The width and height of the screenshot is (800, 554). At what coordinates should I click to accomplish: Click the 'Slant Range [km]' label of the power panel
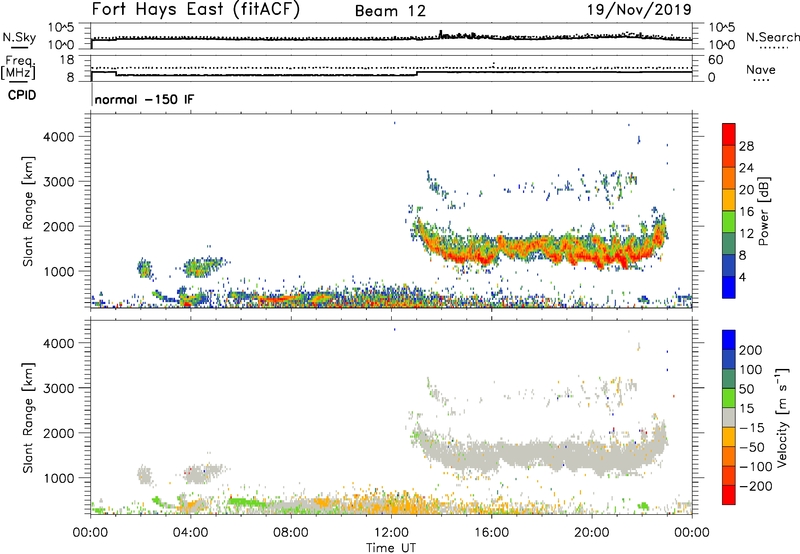(x=28, y=211)
